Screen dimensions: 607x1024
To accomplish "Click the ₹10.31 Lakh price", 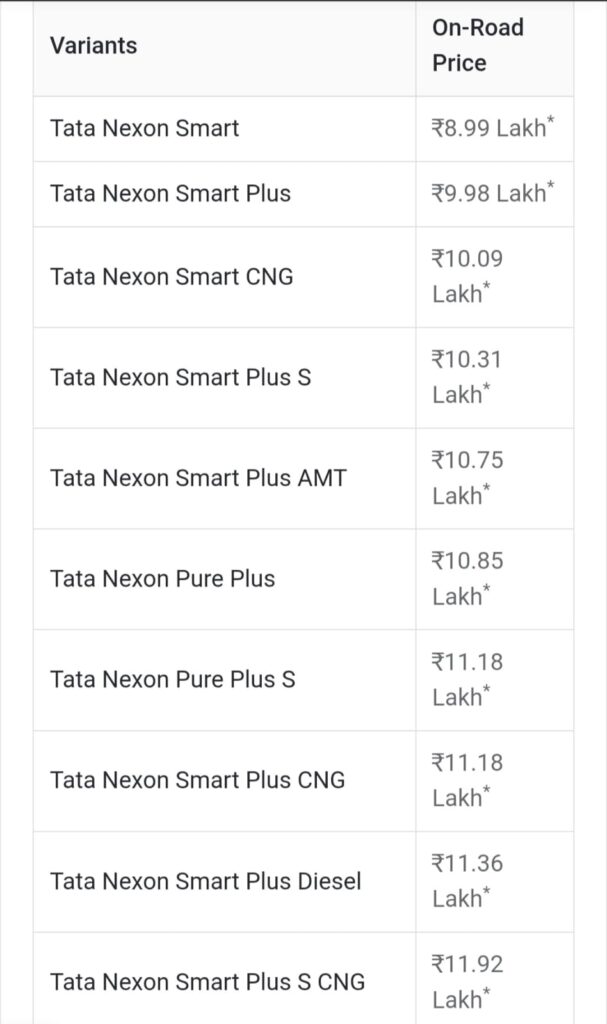I will coord(468,378).
